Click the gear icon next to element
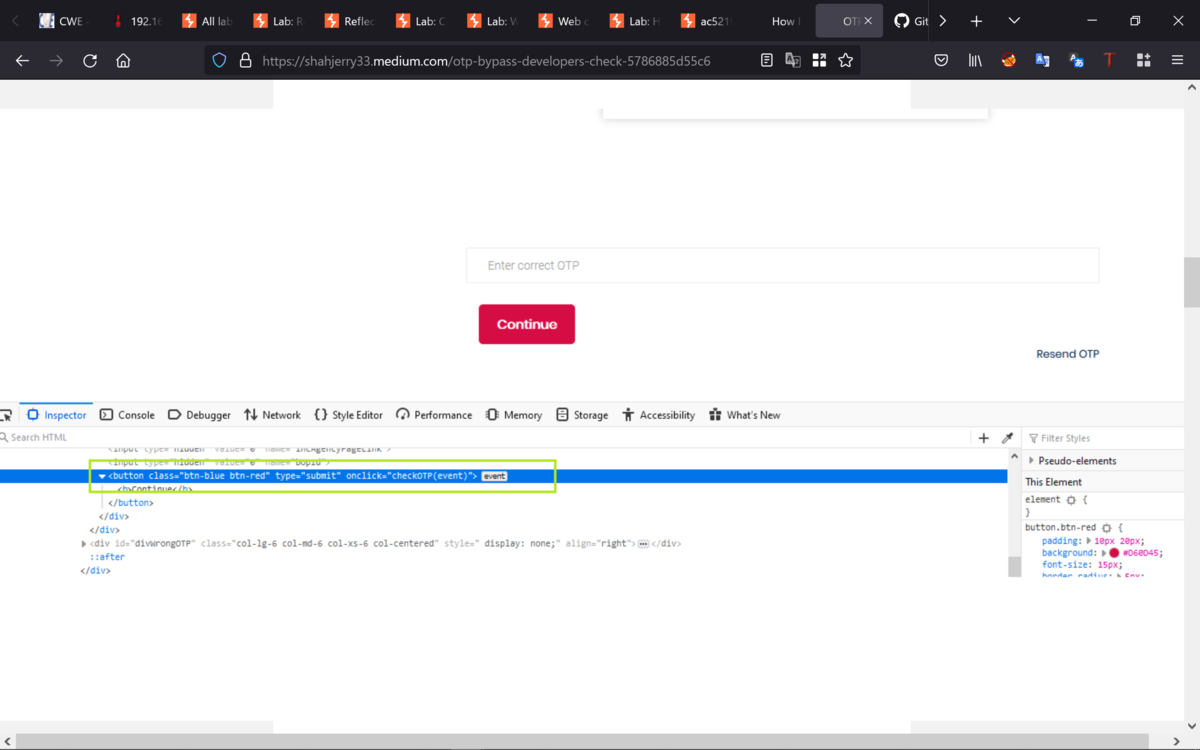The image size is (1200, 750). click(x=1071, y=500)
